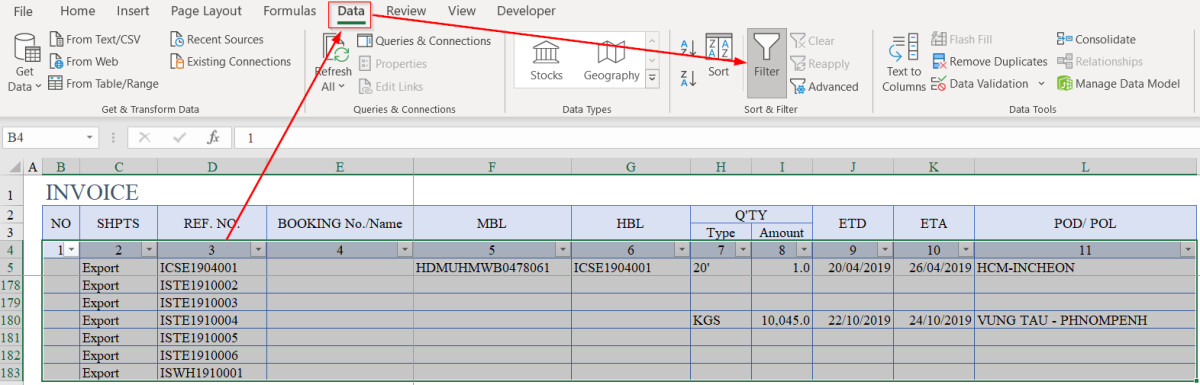Switch to the Review tab
This screenshot has height=385, width=1200.
click(406, 11)
